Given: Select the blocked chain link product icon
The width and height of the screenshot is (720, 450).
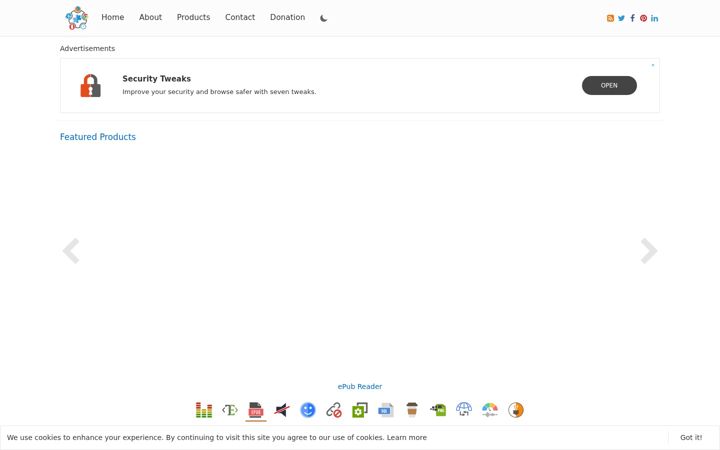Looking at the screenshot, I should pos(334,410).
